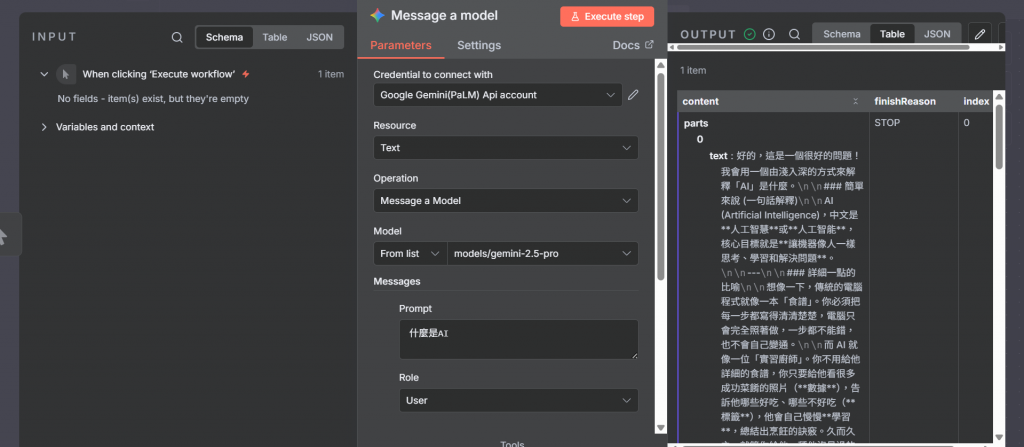Open the Resource dropdown showing Text
The height and width of the screenshot is (447, 1024).
tap(505, 148)
